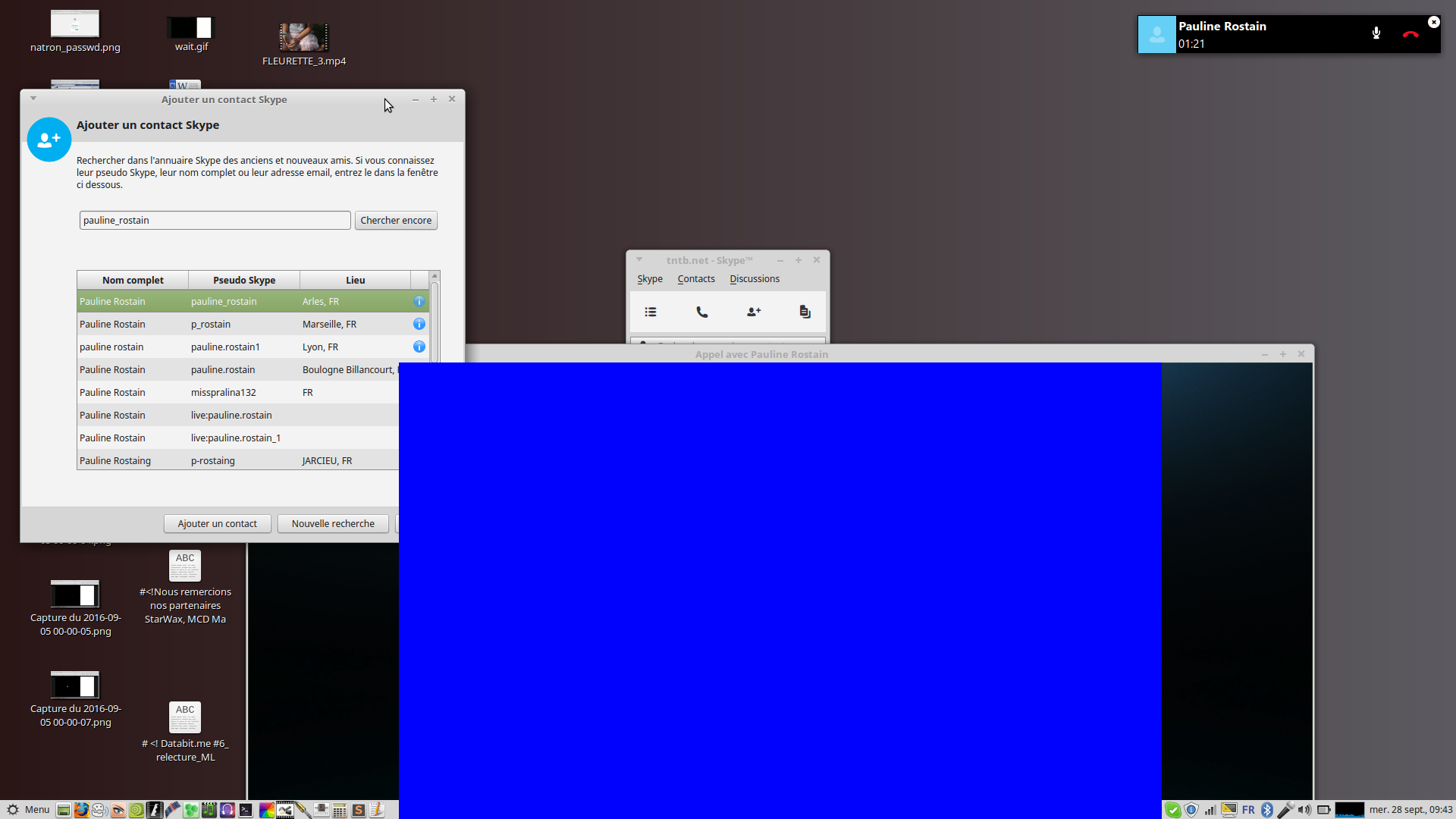Image resolution: width=1456 pixels, height=819 pixels.
Task: Click the Ajouter un contact button
Action: [217, 524]
